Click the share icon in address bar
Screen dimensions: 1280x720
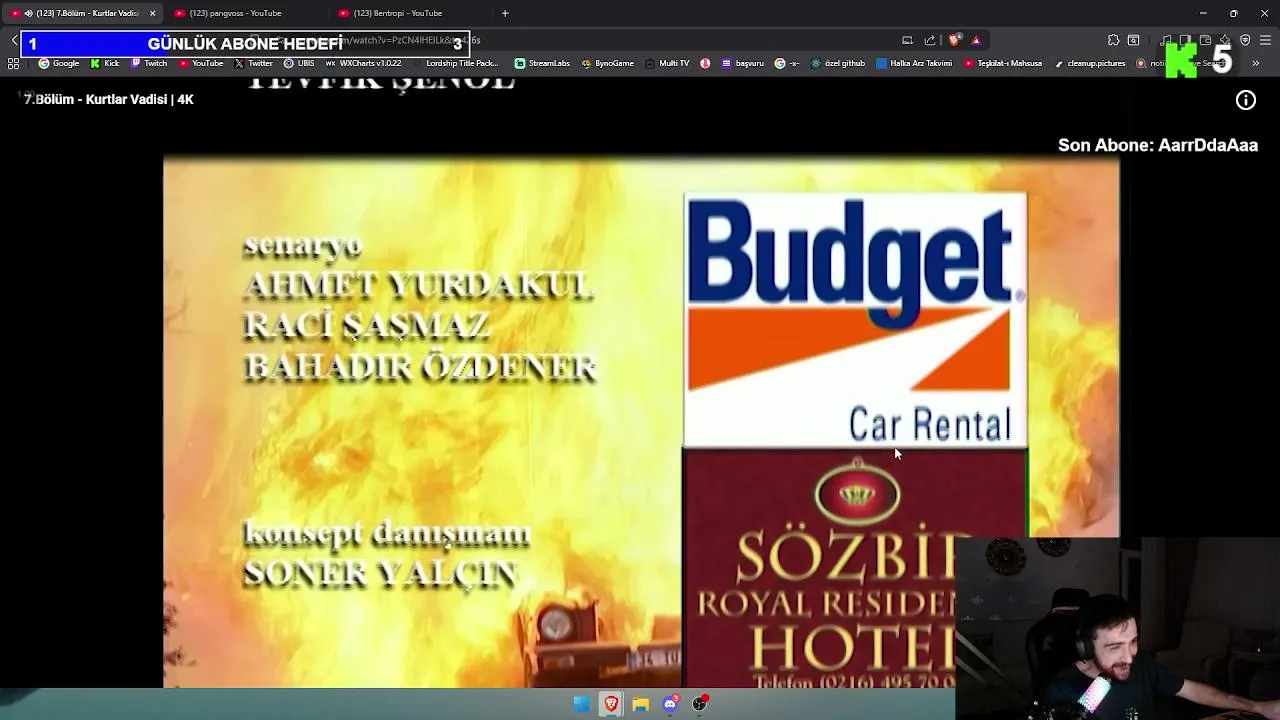930,40
